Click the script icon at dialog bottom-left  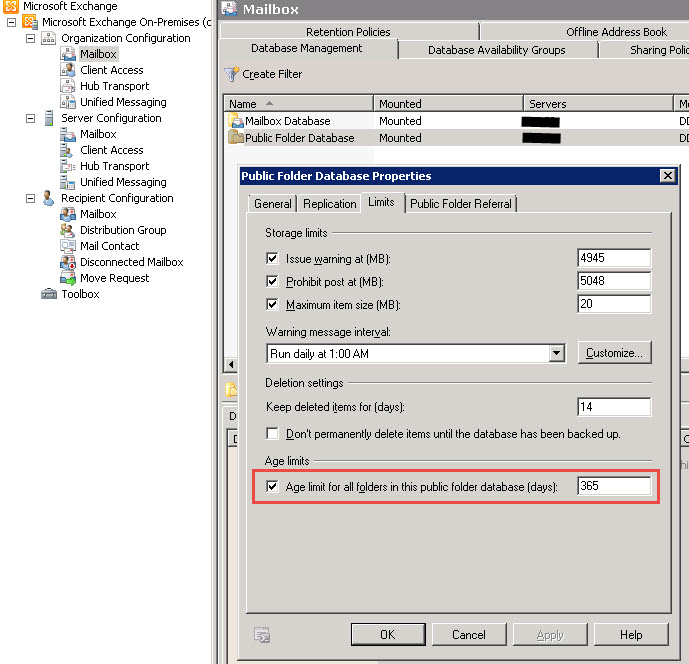click(x=262, y=635)
